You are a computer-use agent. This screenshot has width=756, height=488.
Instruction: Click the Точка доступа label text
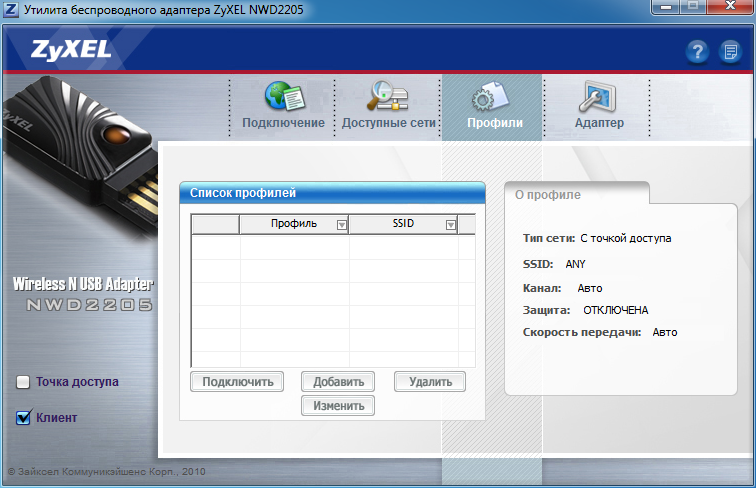[x=77, y=382]
